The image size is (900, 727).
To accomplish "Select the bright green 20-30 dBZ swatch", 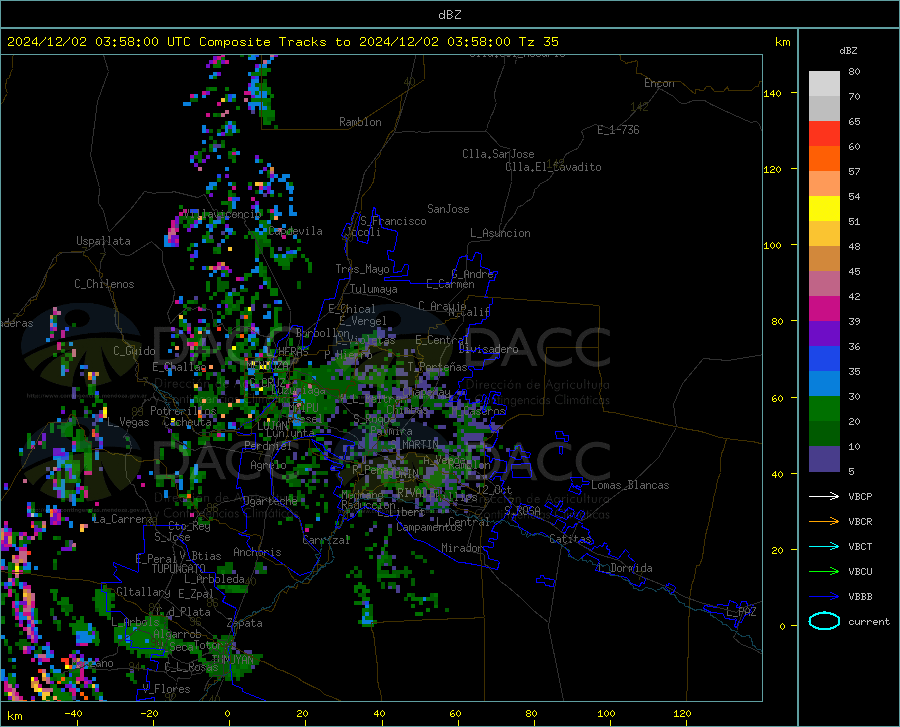I will pos(824,409).
